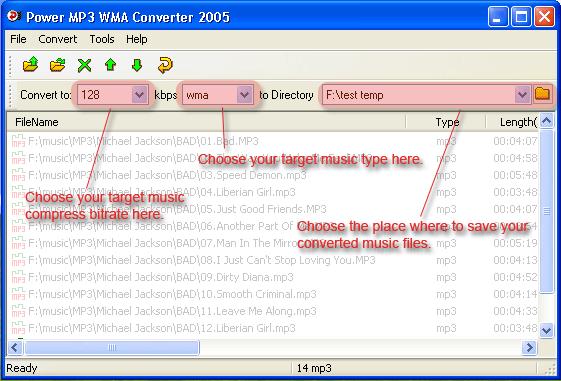This screenshot has width=561, height=381.
Task: Open the Tools menu
Action: [x=102, y=39]
